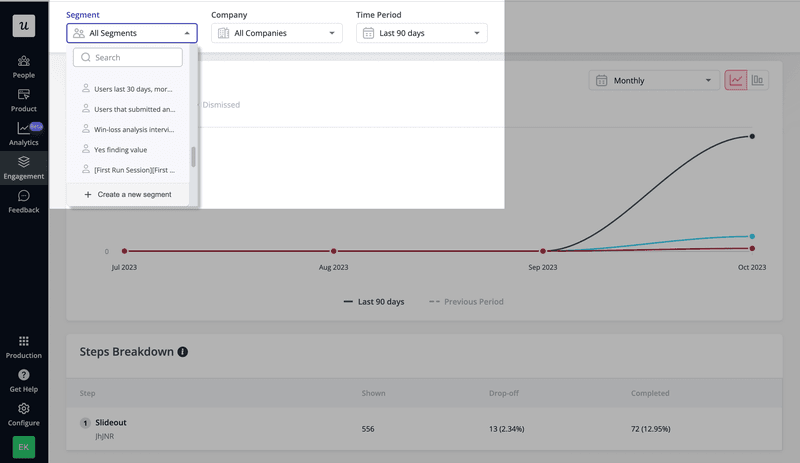Image resolution: width=800 pixels, height=463 pixels.
Task: Click the Oct 2023 black data point
Action: 752,136
